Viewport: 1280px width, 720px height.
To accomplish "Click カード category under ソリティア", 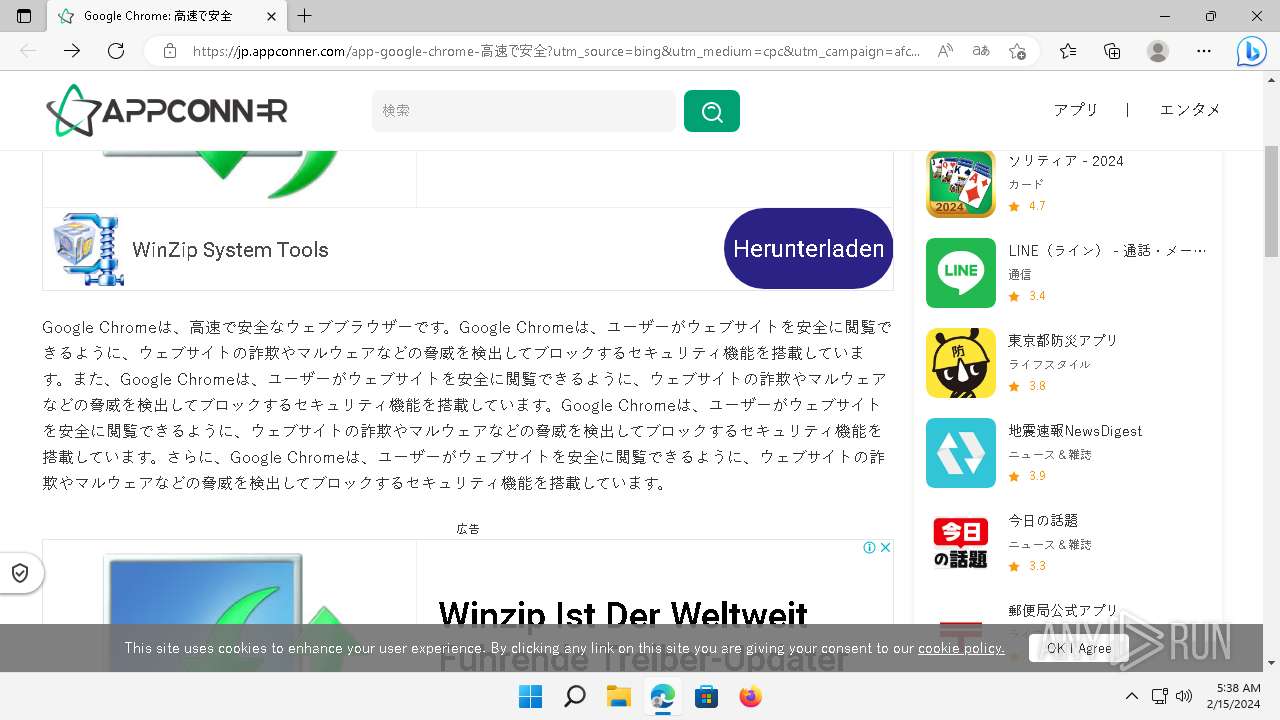I will [x=1026, y=184].
